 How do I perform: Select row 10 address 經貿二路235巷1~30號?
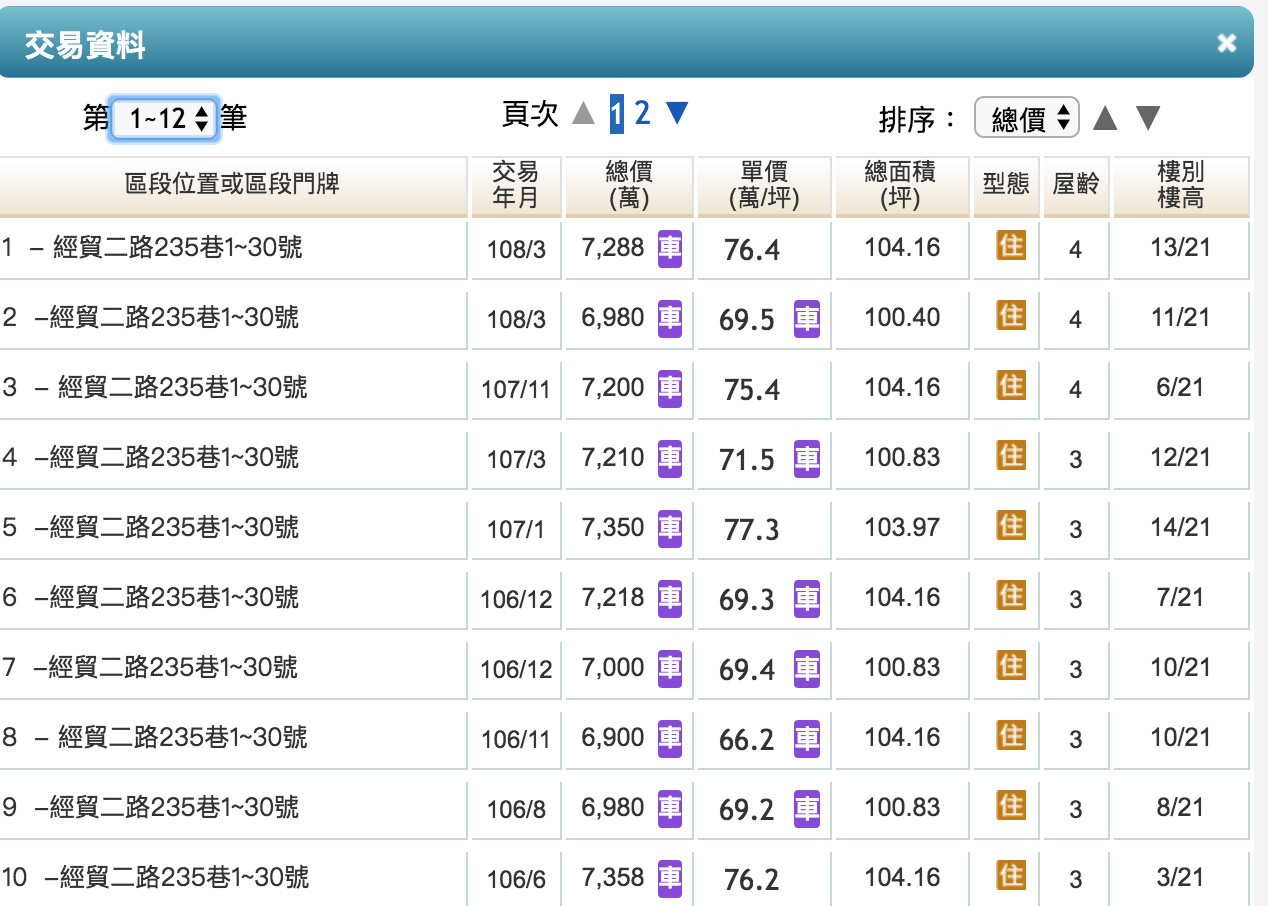[184, 878]
